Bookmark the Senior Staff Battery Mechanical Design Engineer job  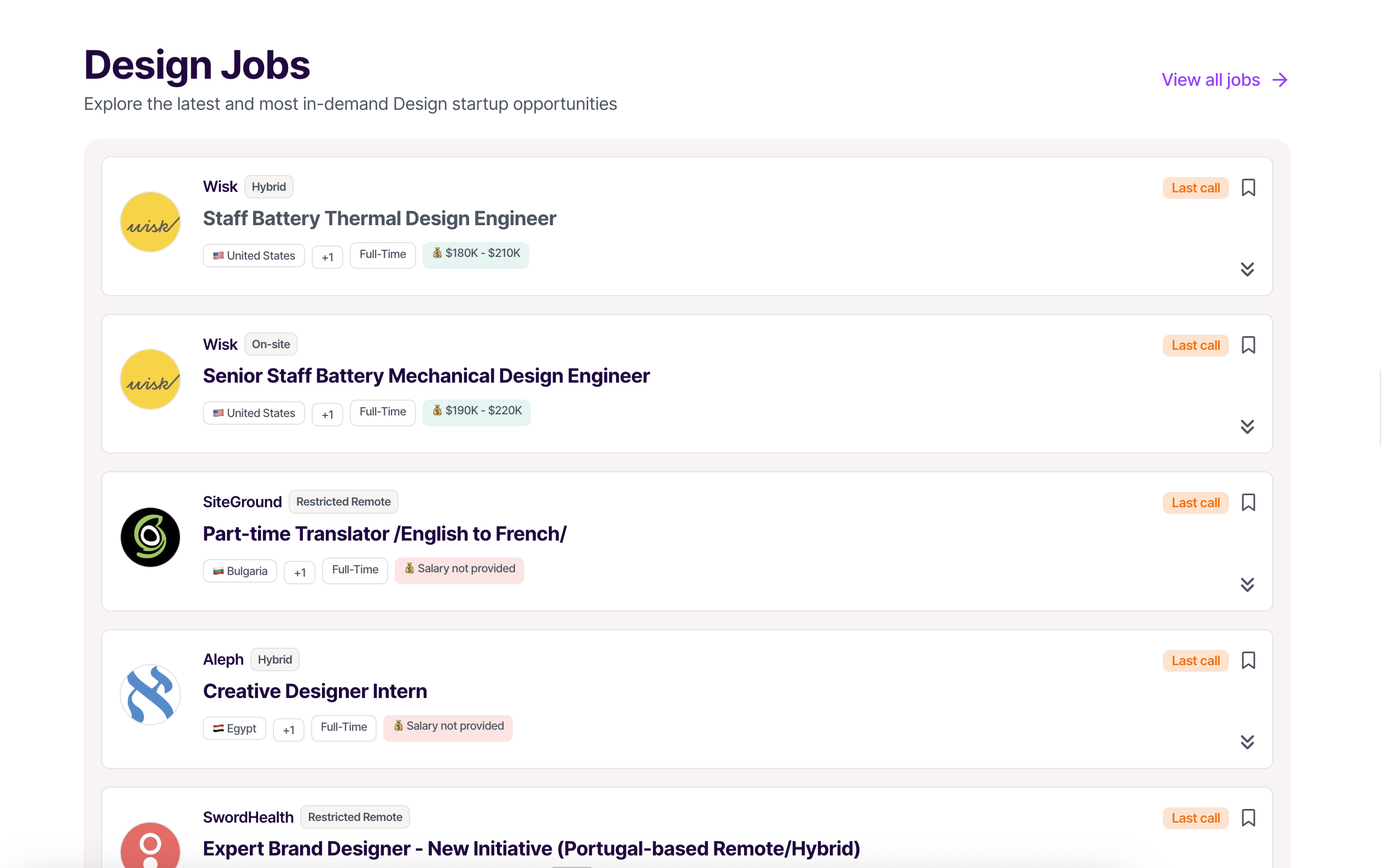click(x=1249, y=344)
